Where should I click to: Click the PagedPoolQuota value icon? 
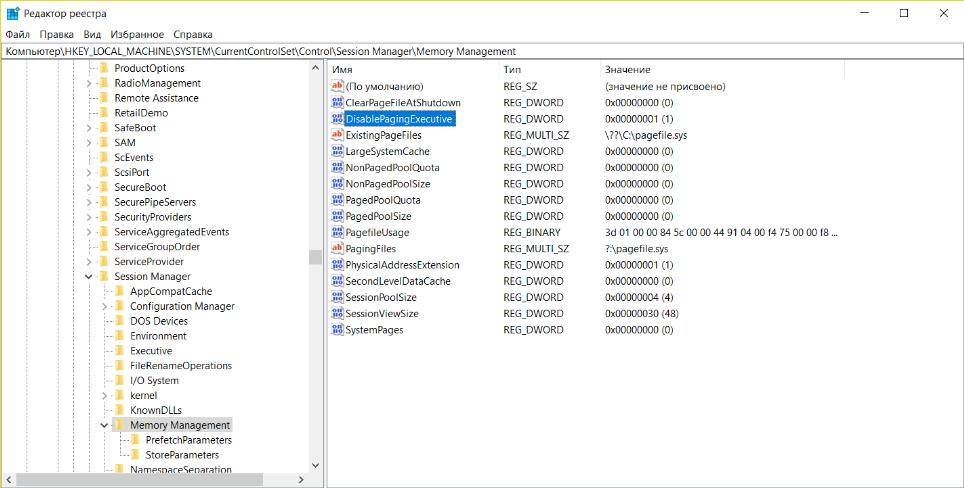[337, 200]
